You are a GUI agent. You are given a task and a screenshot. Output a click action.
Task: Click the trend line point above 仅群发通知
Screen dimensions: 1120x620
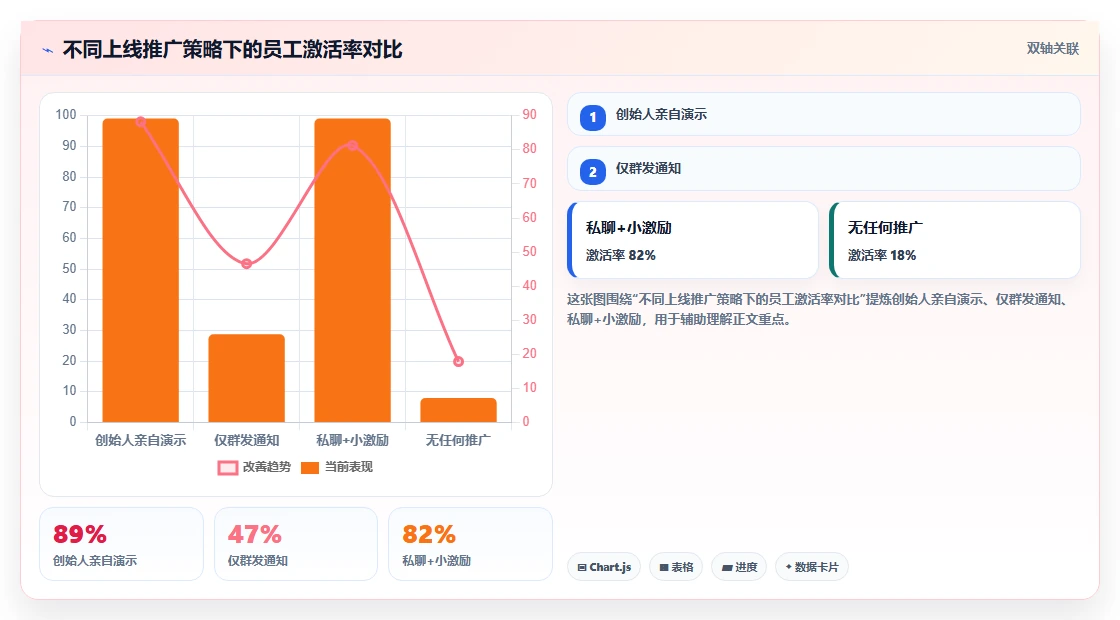pos(246,264)
